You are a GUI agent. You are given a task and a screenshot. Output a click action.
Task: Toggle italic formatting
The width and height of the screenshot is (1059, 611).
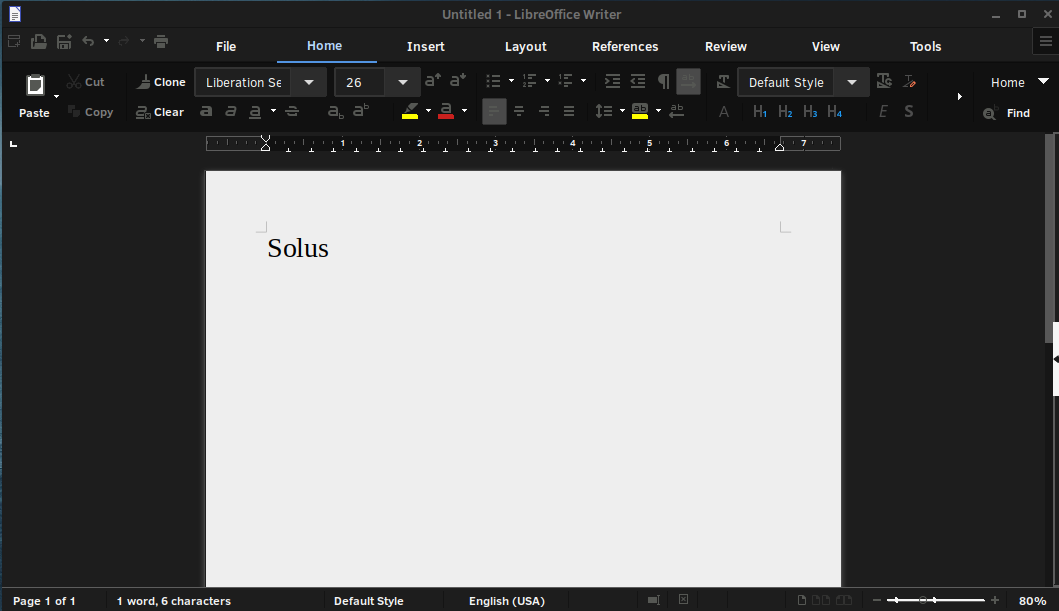click(230, 111)
